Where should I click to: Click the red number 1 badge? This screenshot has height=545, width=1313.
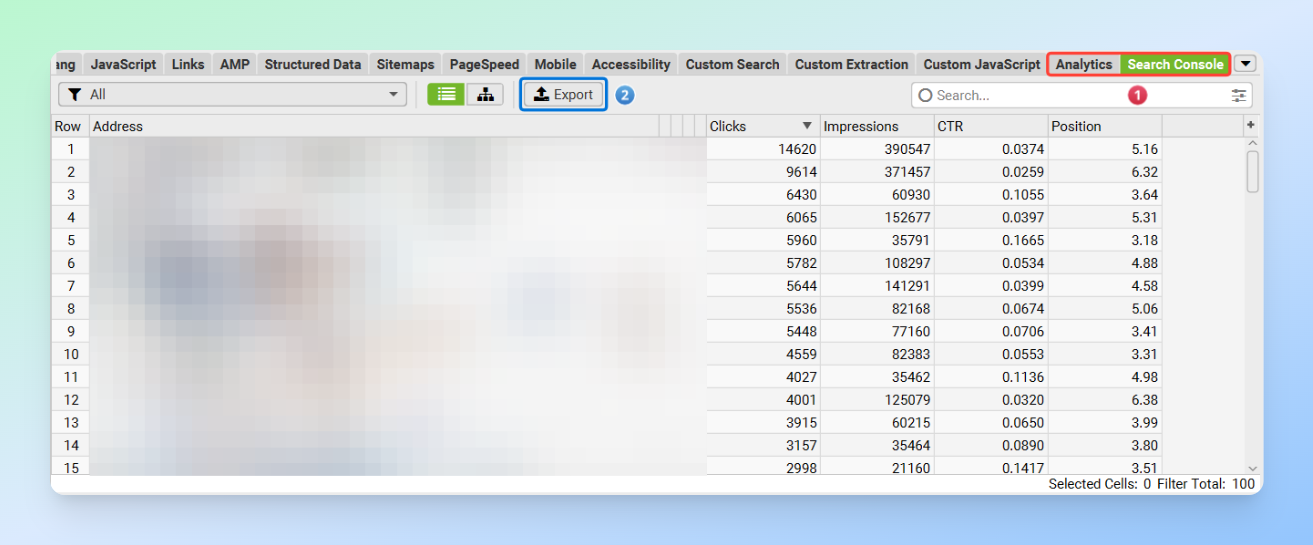coord(1137,95)
